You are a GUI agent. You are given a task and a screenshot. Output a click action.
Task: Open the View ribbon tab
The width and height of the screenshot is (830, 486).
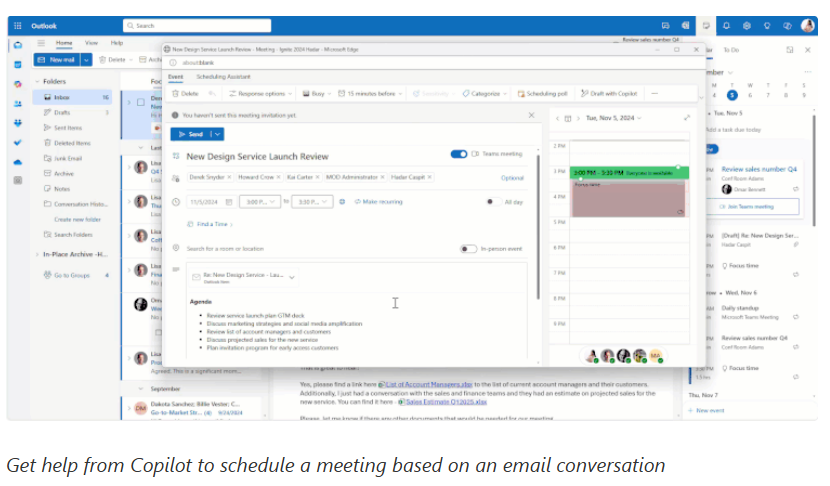click(92, 43)
